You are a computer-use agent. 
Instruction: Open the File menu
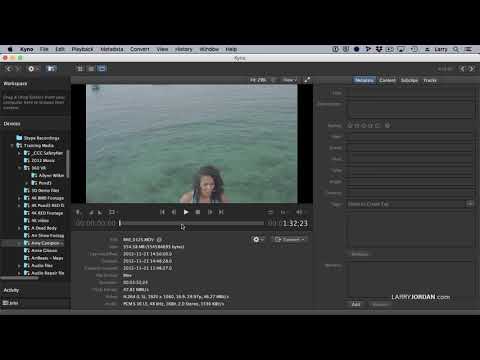point(44,49)
